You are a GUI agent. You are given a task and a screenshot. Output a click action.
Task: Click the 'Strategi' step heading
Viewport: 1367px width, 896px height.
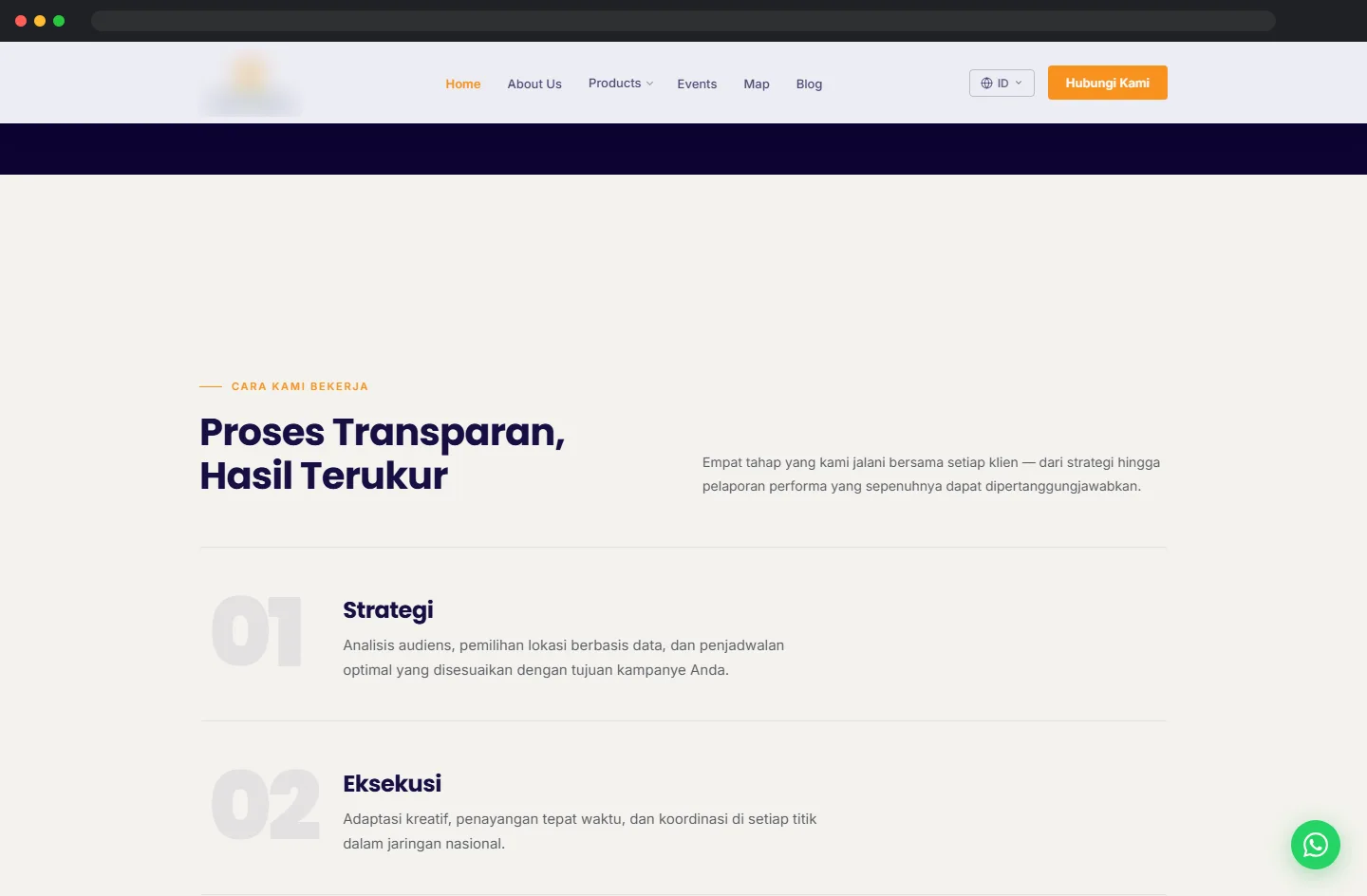tap(388, 610)
